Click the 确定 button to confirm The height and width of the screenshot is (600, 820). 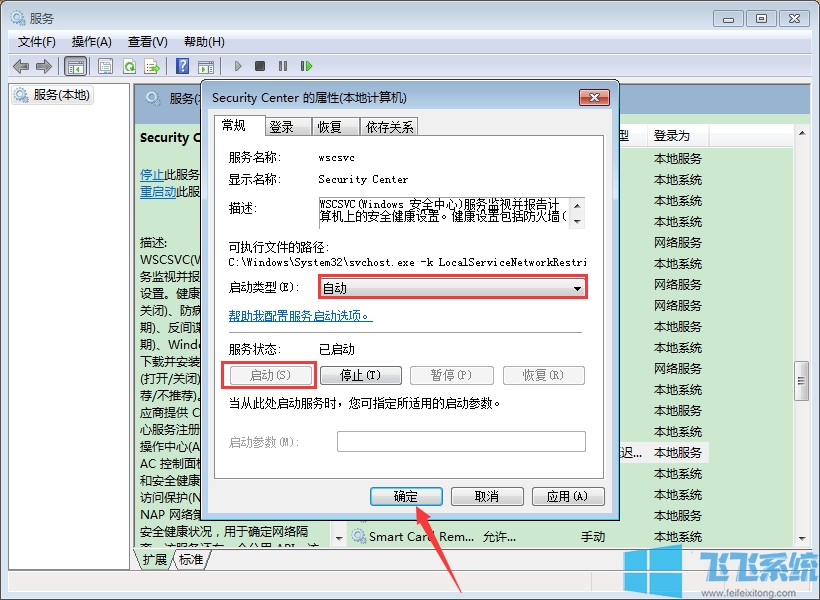pos(405,496)
